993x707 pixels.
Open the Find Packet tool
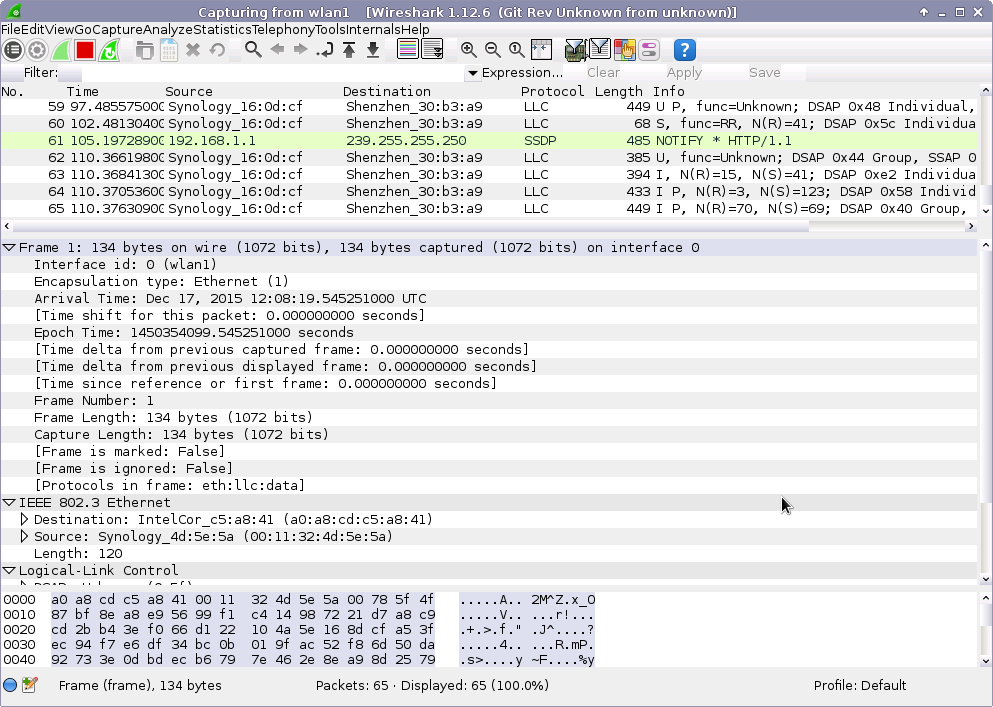click(253, 50)
